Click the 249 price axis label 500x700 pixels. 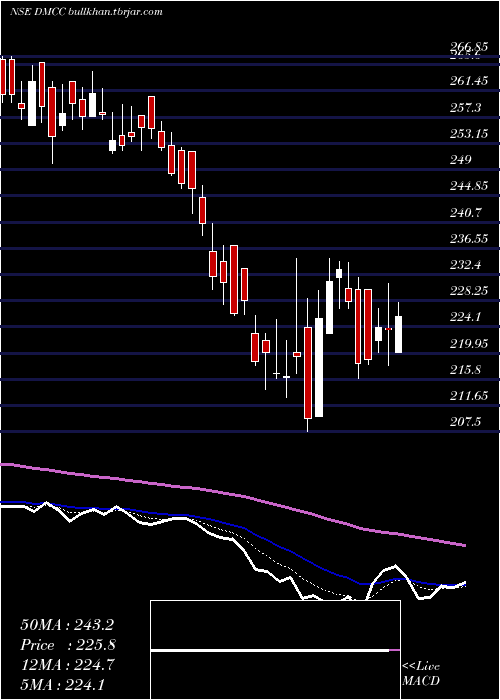tap(462, 160)
